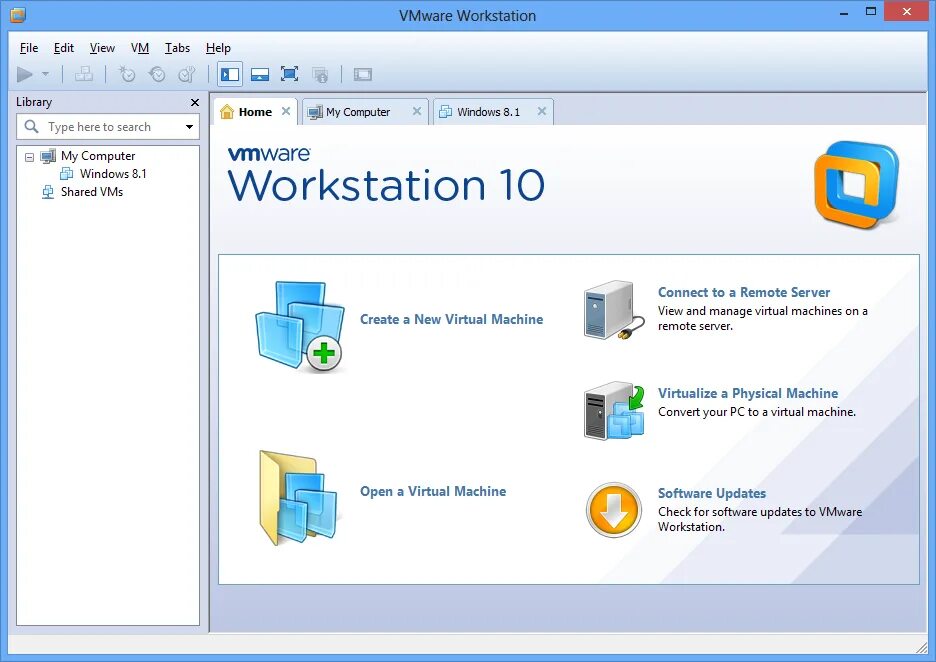936x662 pixels.
Task: Click the Open a Virtual Machine link
Action: coord(433,491)
